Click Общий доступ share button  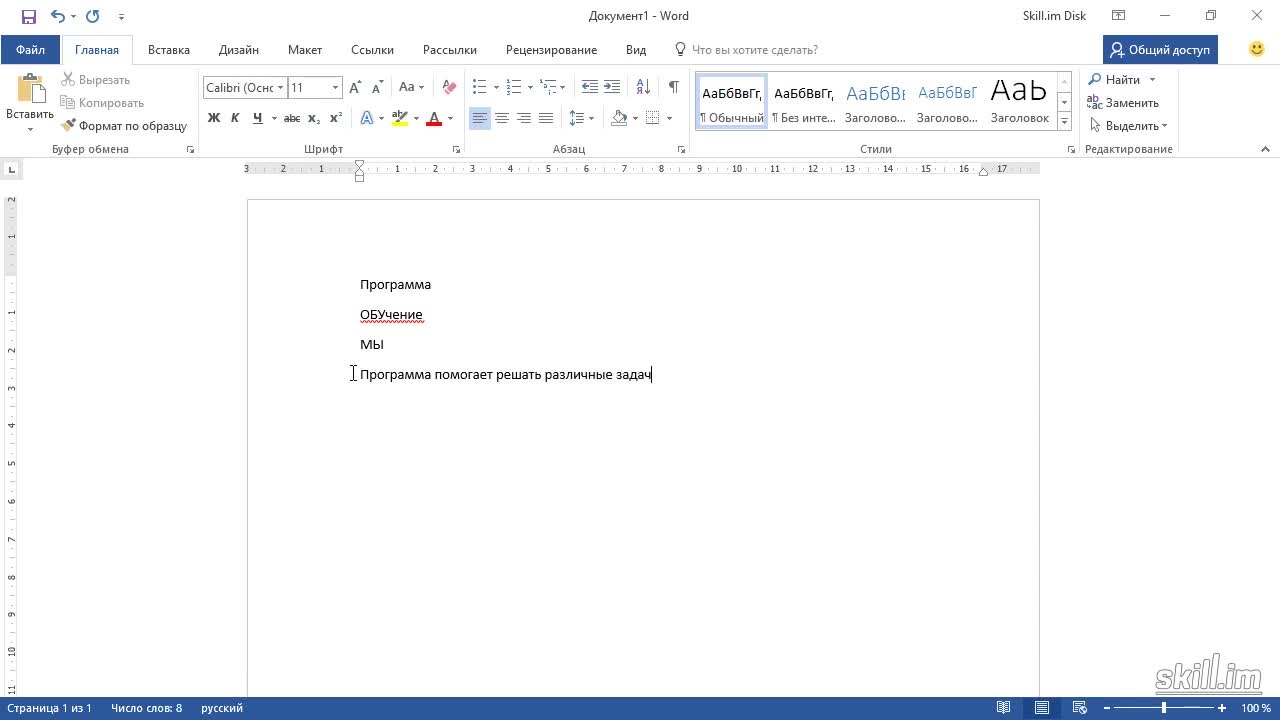click(x=1160, y=49)
